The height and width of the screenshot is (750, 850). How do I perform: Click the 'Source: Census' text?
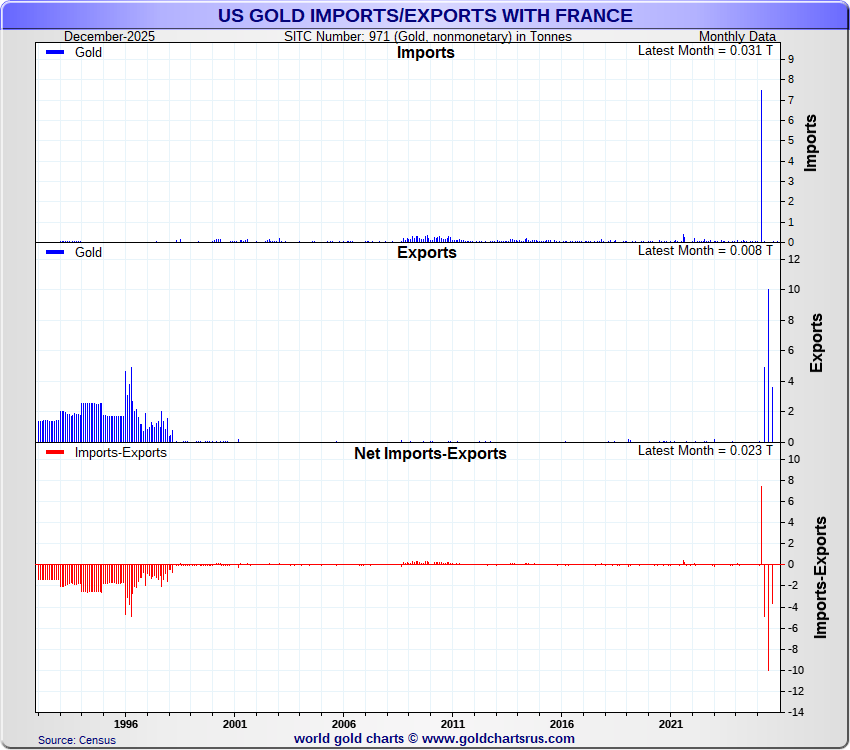click(x=77, y=740)
